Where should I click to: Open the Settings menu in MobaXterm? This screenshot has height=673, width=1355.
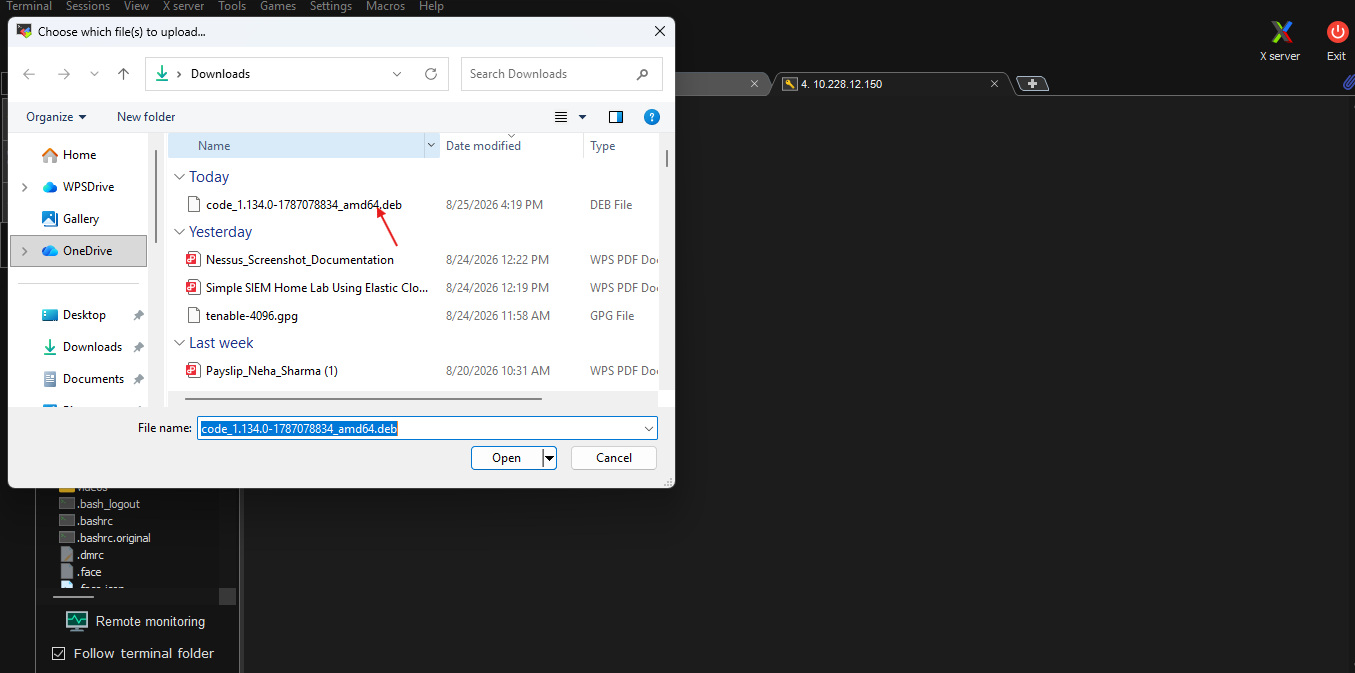click(x=331, y=6)
